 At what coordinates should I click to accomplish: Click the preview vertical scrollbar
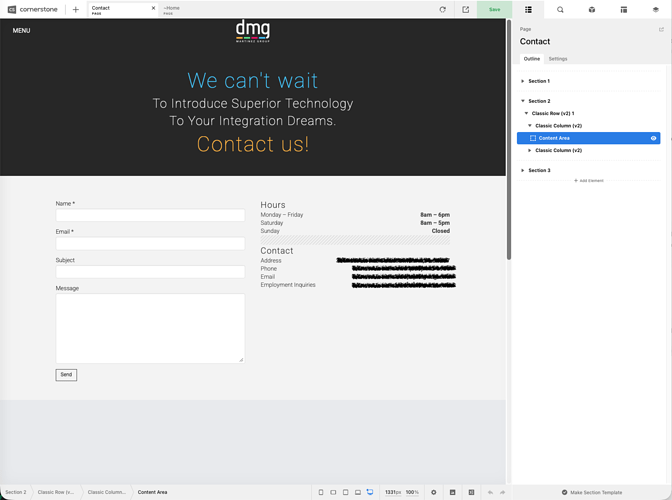509,139
